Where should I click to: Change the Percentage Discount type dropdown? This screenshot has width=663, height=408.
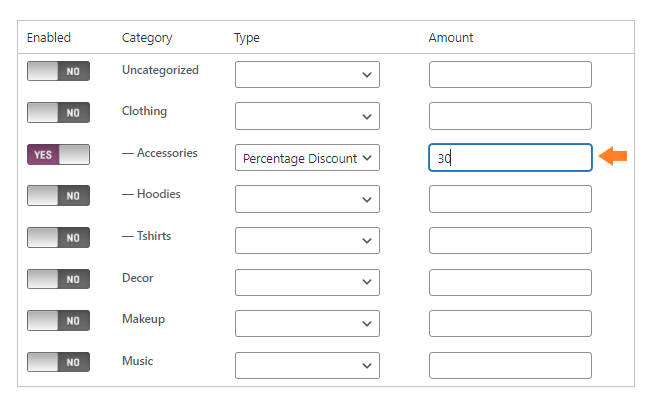(307, 158)
